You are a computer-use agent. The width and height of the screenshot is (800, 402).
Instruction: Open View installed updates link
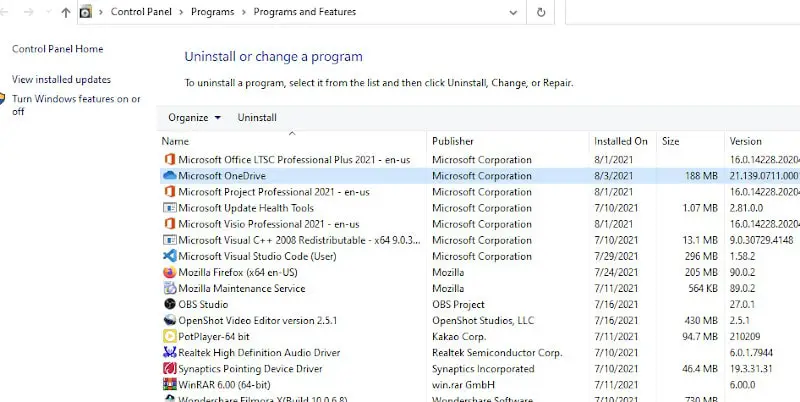[61, 80]
